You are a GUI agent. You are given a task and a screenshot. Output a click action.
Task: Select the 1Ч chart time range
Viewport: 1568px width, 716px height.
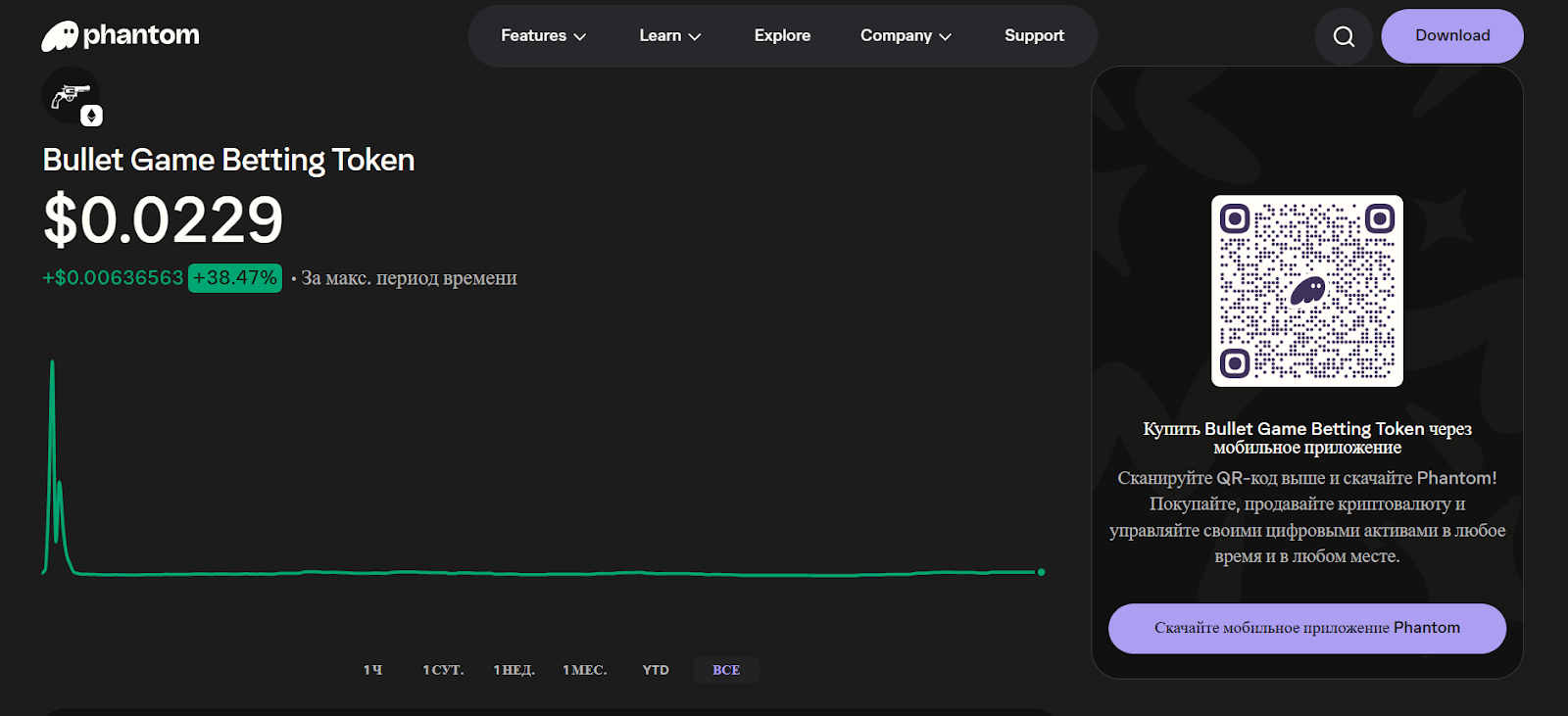372,670
